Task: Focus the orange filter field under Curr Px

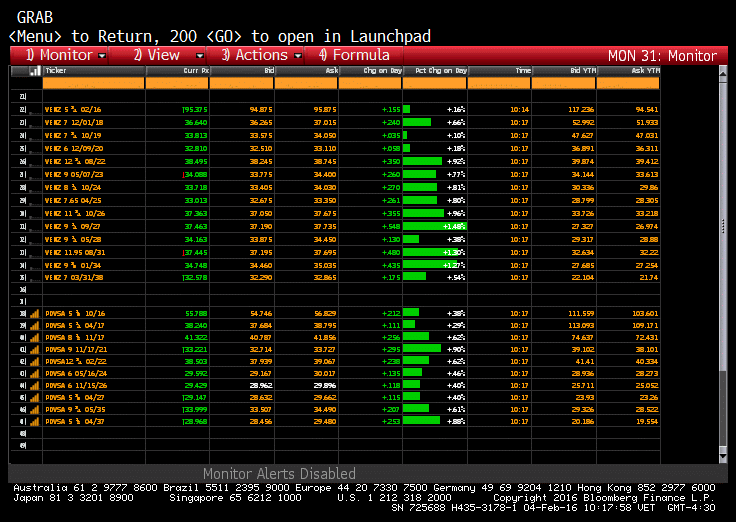Action: 177,84
